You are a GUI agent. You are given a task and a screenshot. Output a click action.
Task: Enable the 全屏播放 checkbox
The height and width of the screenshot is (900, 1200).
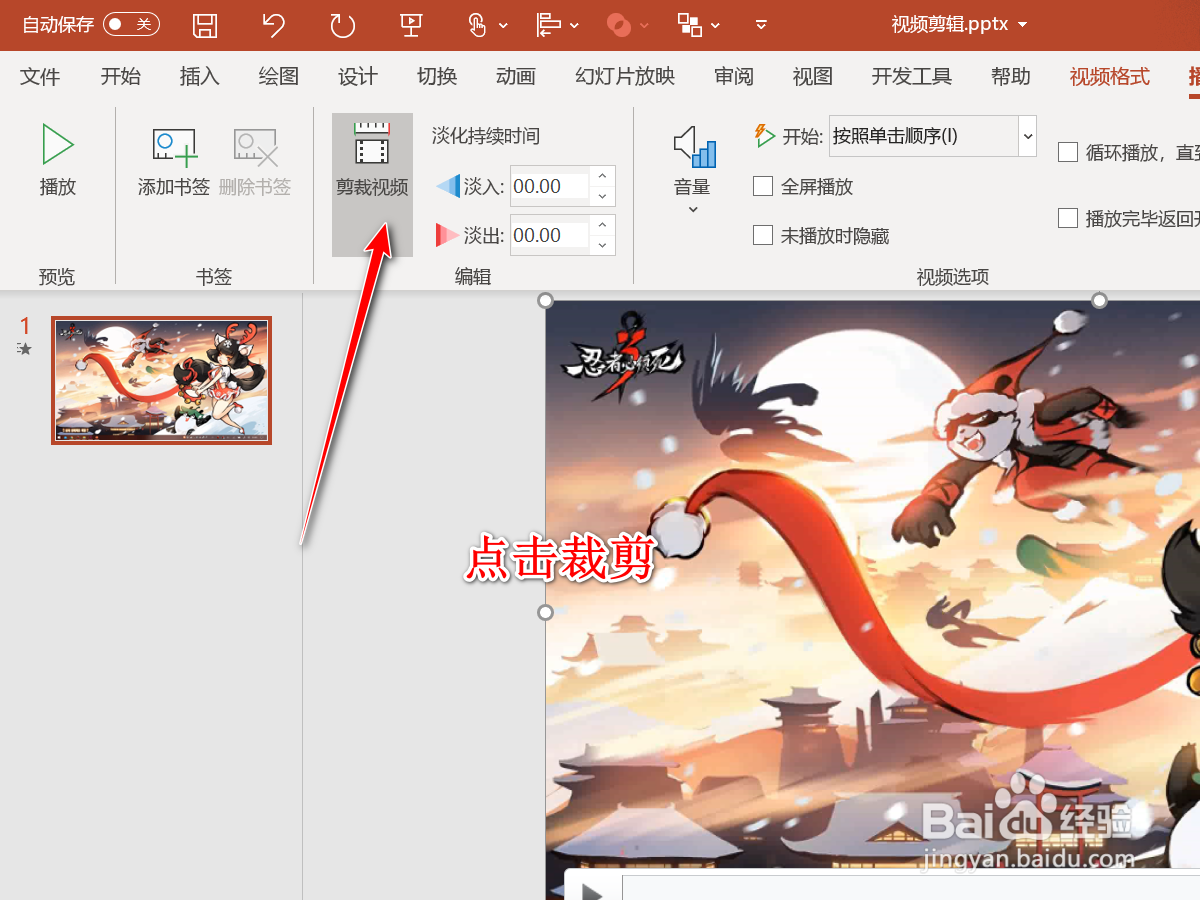coord(763,186)
